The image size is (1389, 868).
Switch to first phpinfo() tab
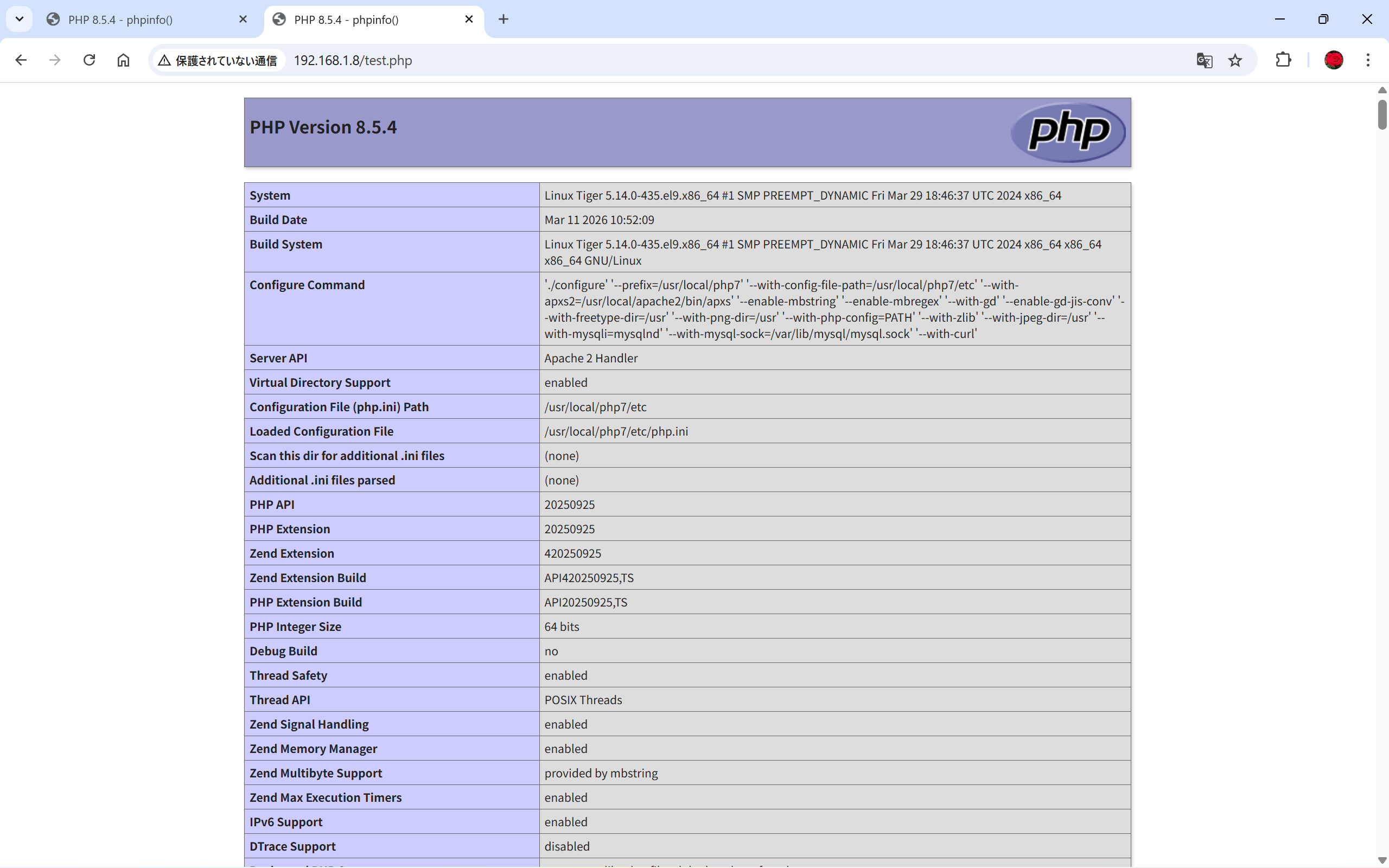pos(138,20)
